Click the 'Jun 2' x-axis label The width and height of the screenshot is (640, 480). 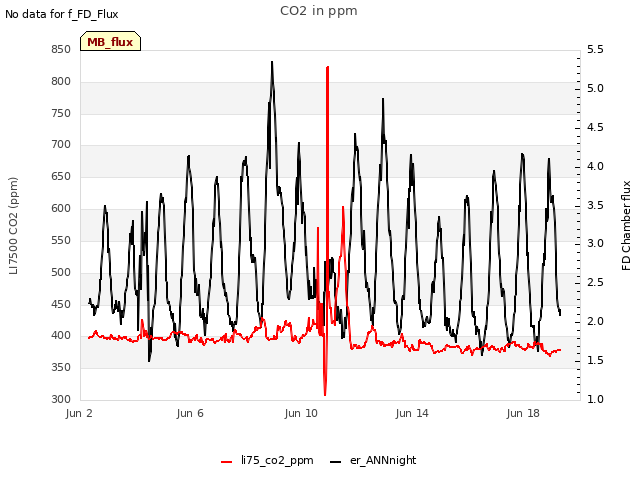(x=79, y=413)
